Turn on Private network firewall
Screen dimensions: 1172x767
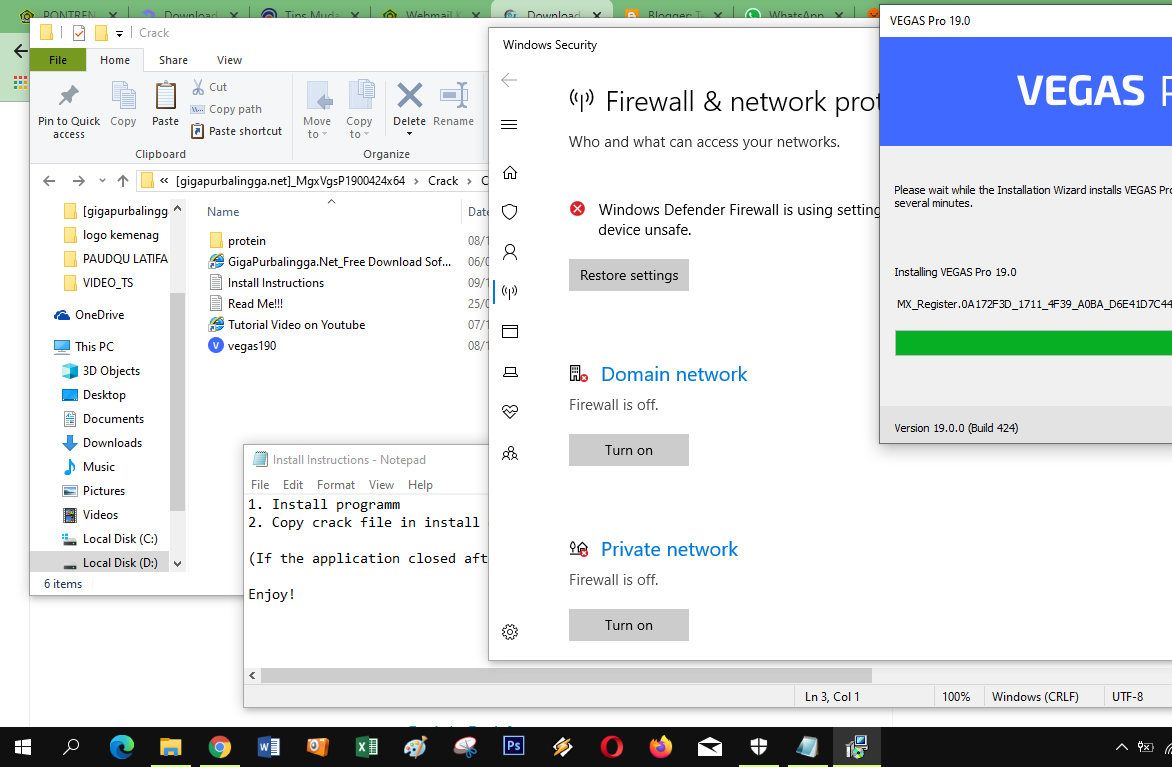click(629, 625)
